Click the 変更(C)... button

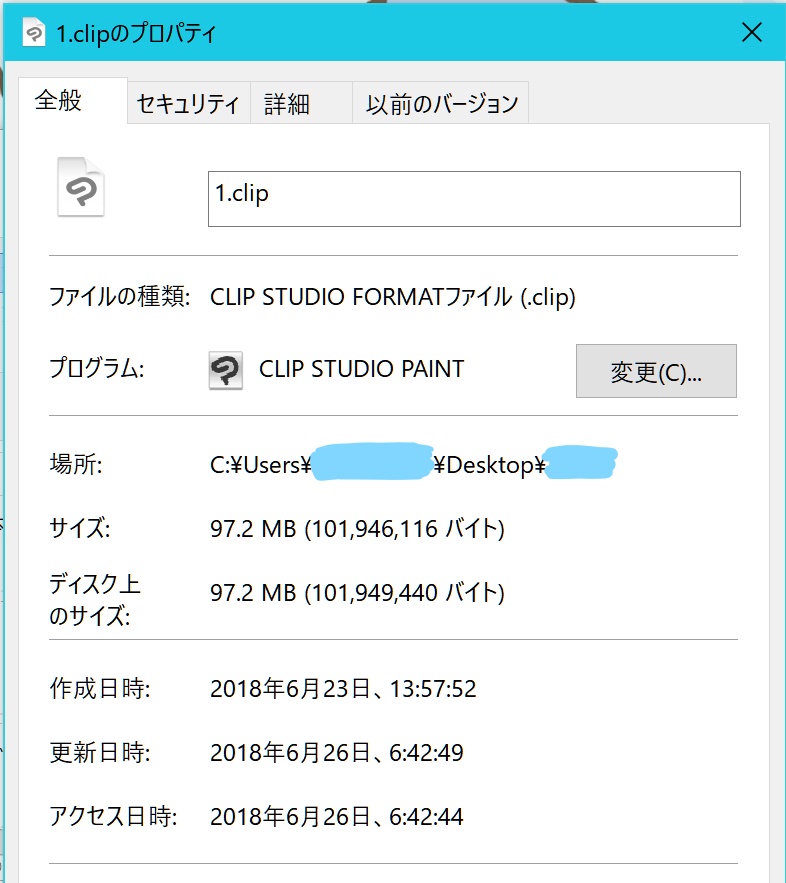pos(656,371)
